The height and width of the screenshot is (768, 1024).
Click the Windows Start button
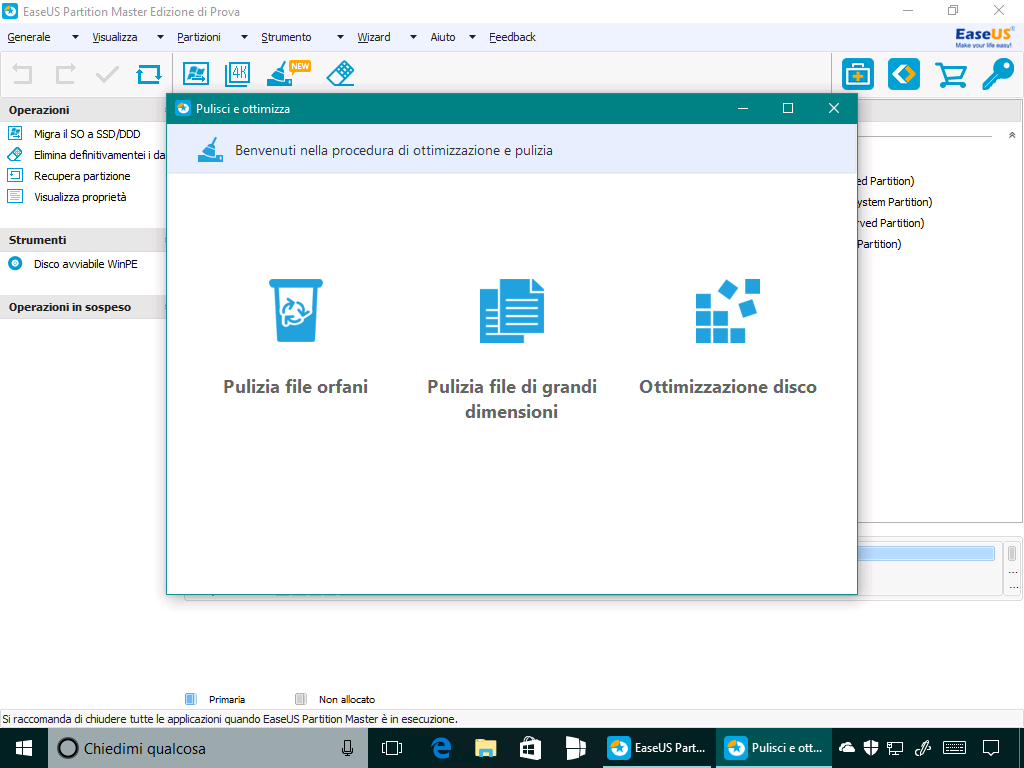pos(24,748)
